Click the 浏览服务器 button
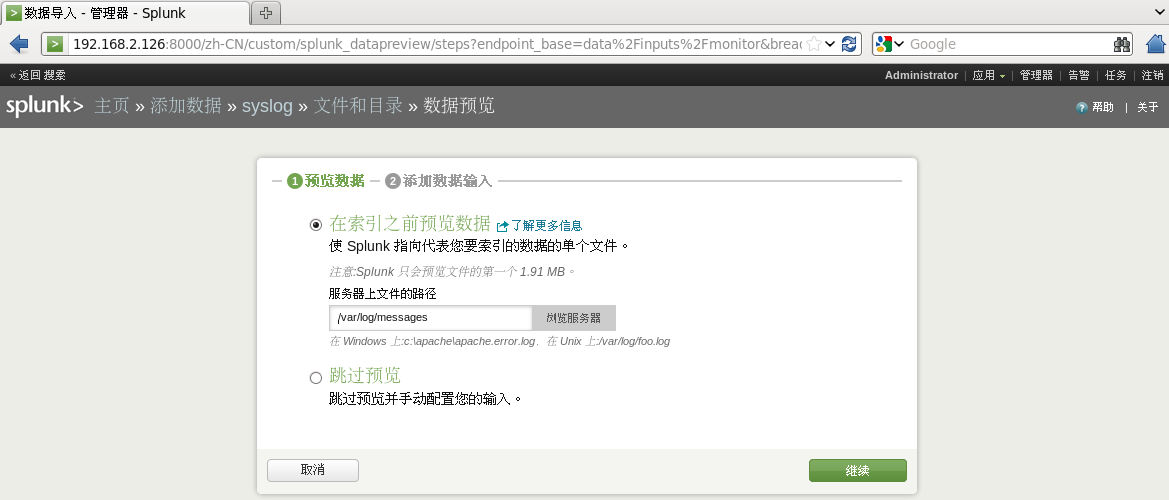1169x500 pixels. [574, 317]
